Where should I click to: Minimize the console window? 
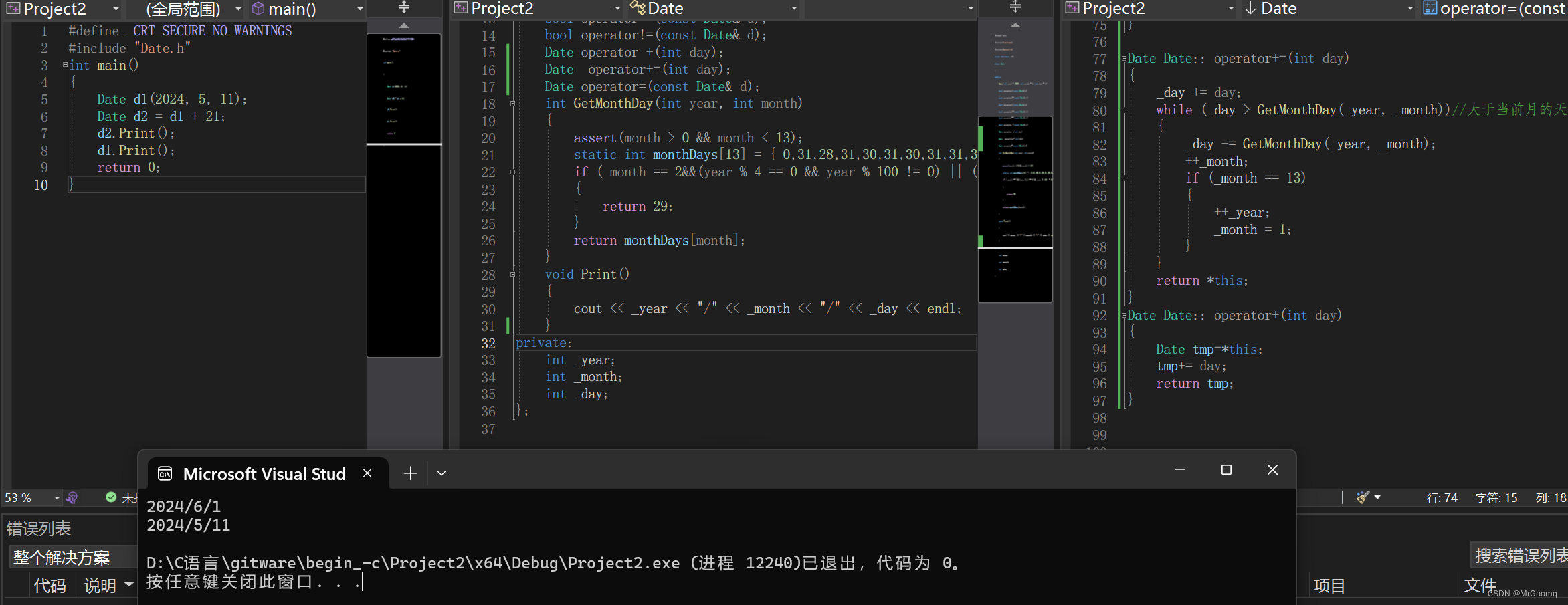click(x=1180, y=470)
